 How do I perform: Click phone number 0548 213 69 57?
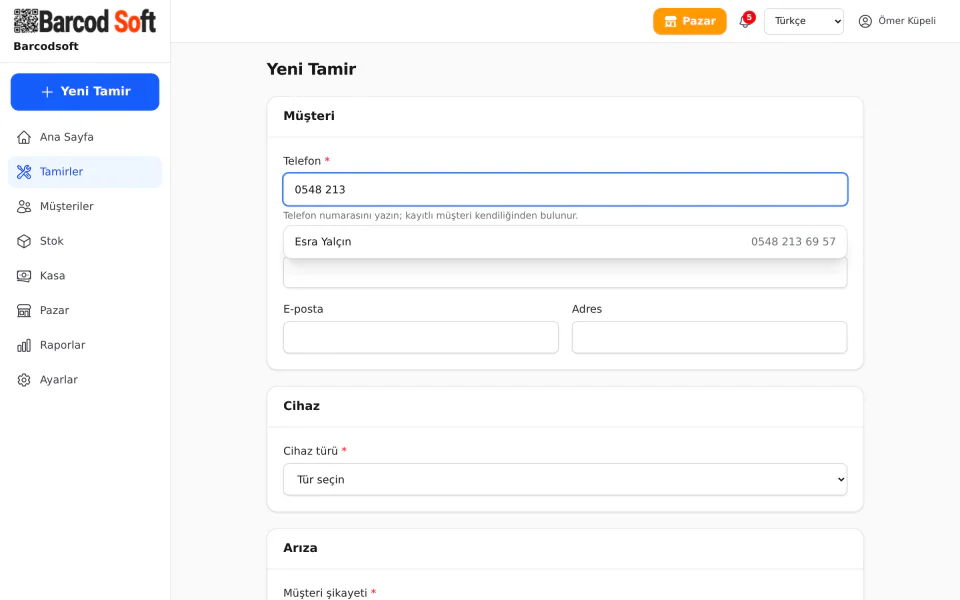pos(793,242)
